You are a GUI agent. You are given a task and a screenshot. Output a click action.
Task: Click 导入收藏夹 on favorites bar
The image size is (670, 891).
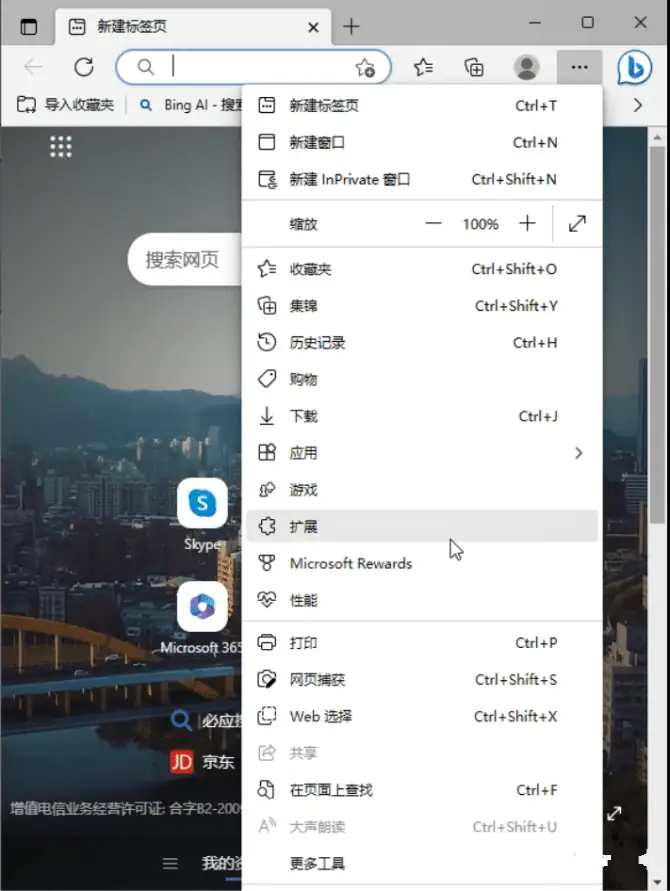tap(65, 105)
